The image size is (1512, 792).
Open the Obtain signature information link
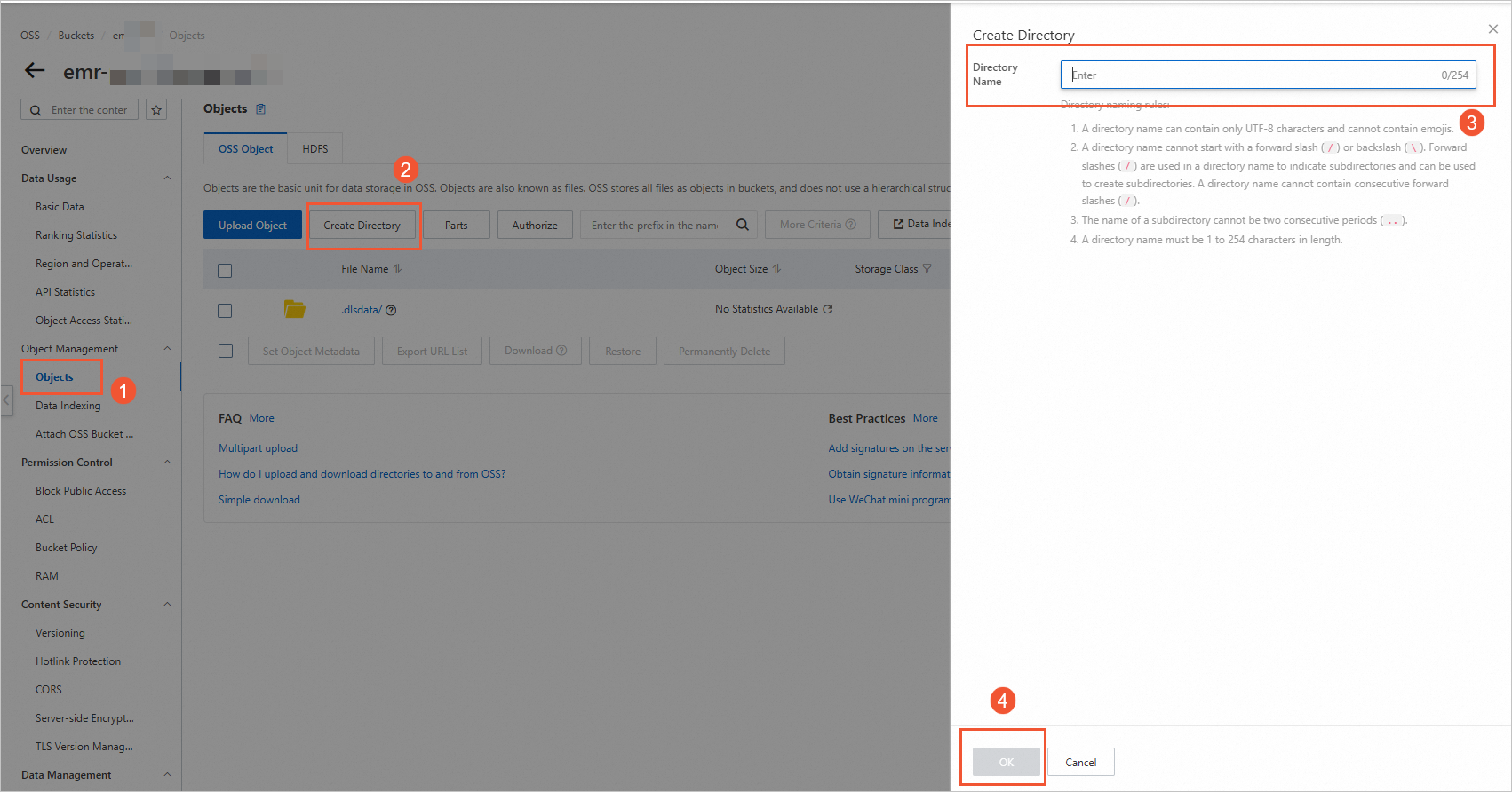click(x=889, y=474)
